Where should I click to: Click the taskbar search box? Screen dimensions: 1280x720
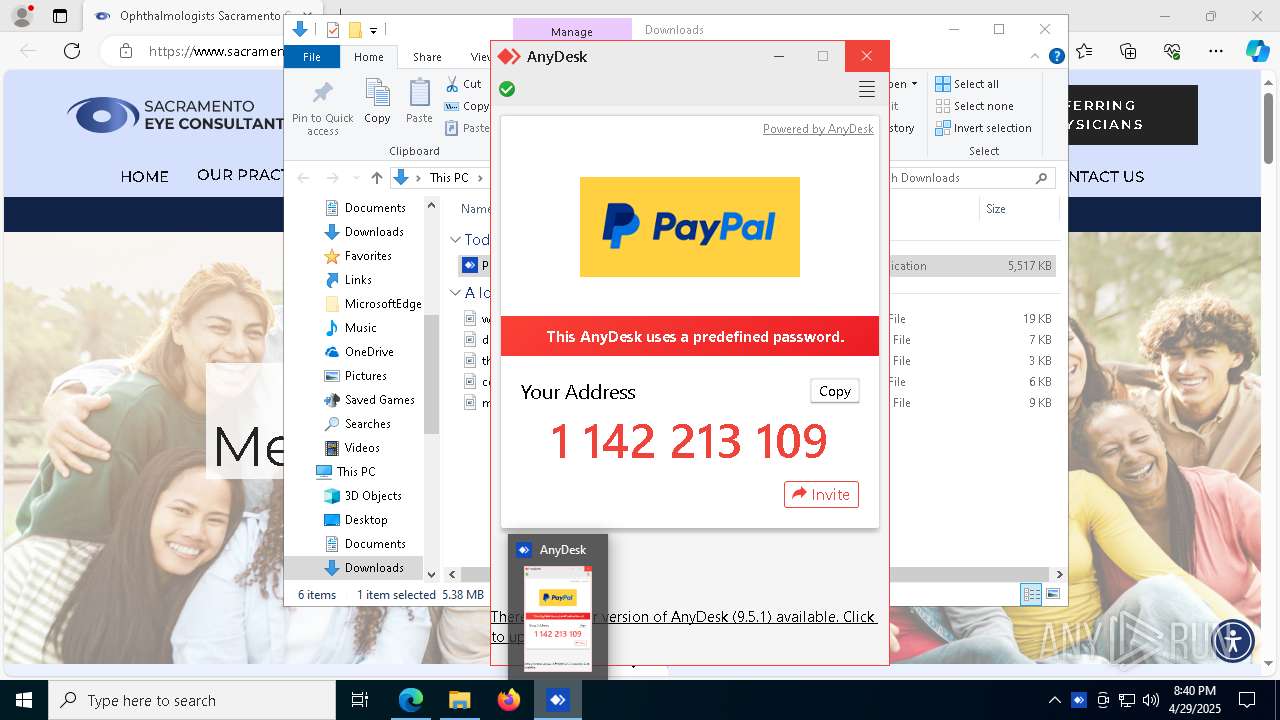tap(192, 701)
